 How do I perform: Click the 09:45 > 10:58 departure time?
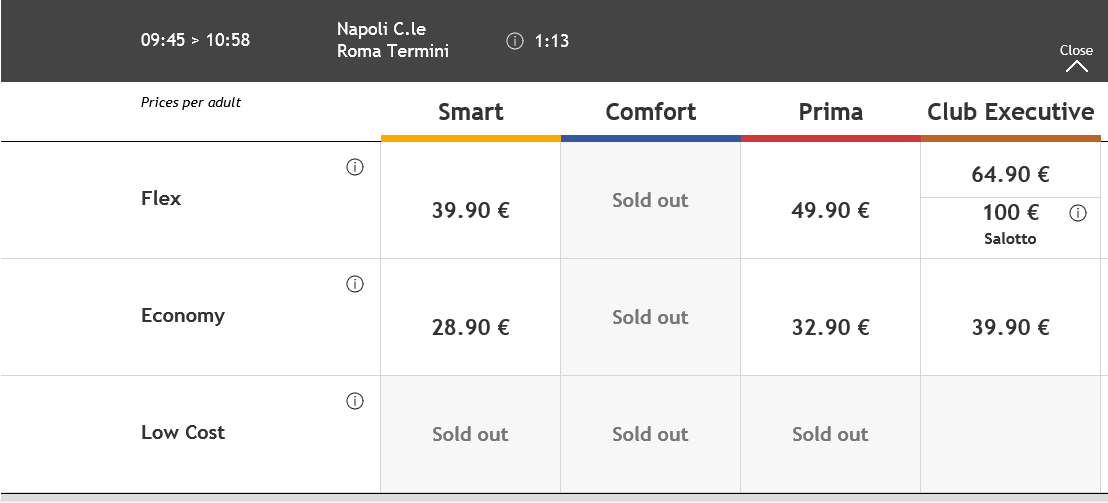(195, 40)
